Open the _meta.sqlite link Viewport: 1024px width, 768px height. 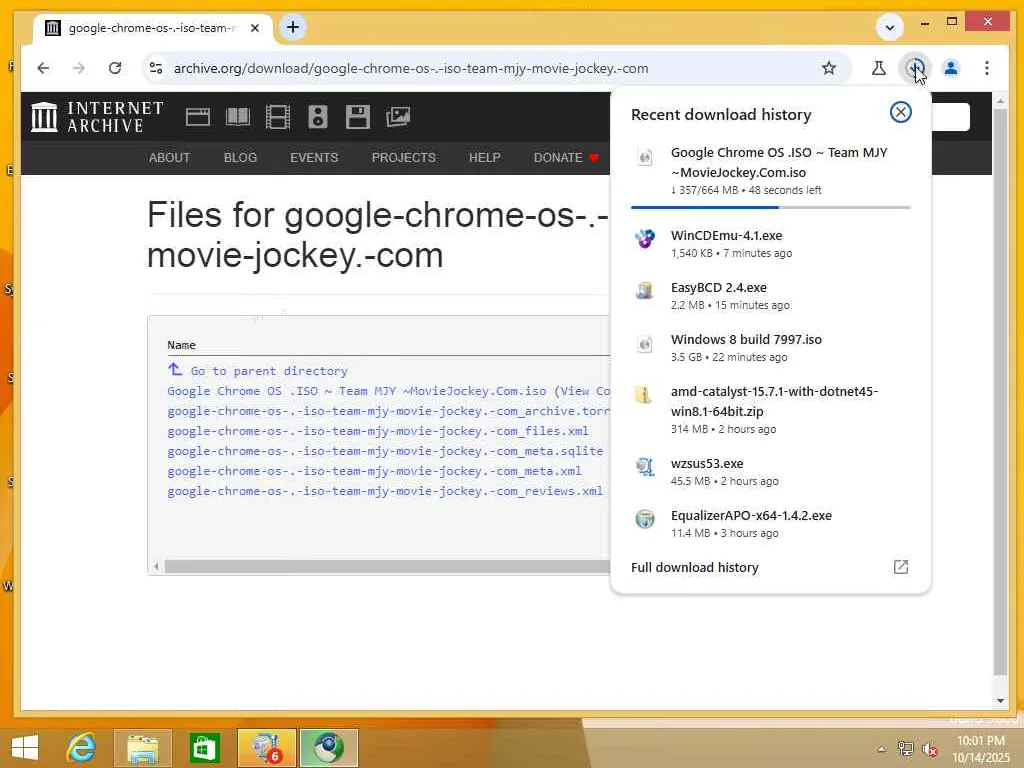(x=385, y=451)
